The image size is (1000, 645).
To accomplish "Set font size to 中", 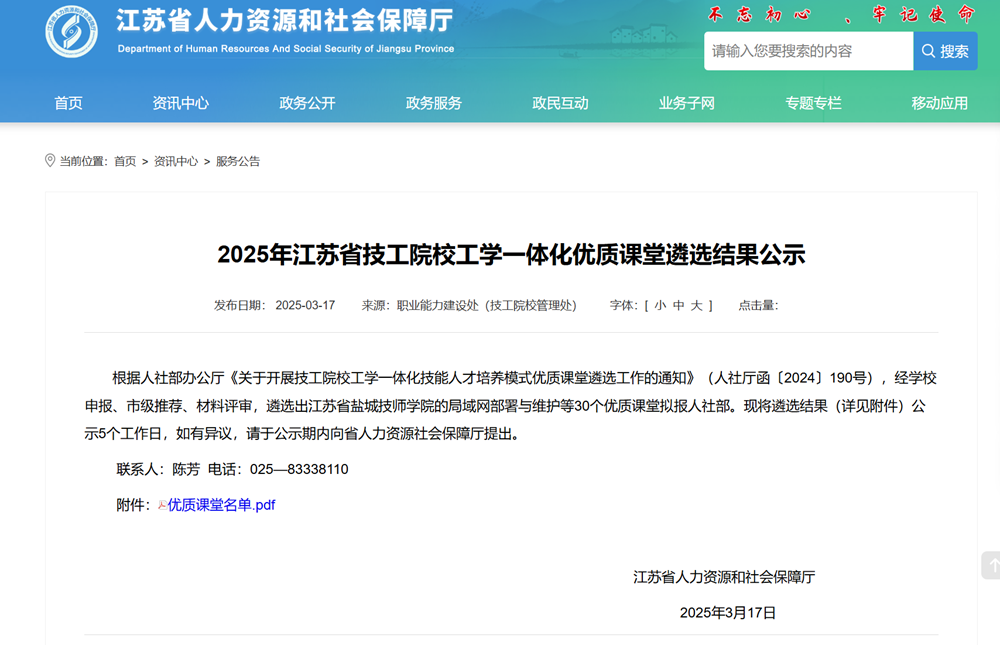I will [x=679, y=306].
